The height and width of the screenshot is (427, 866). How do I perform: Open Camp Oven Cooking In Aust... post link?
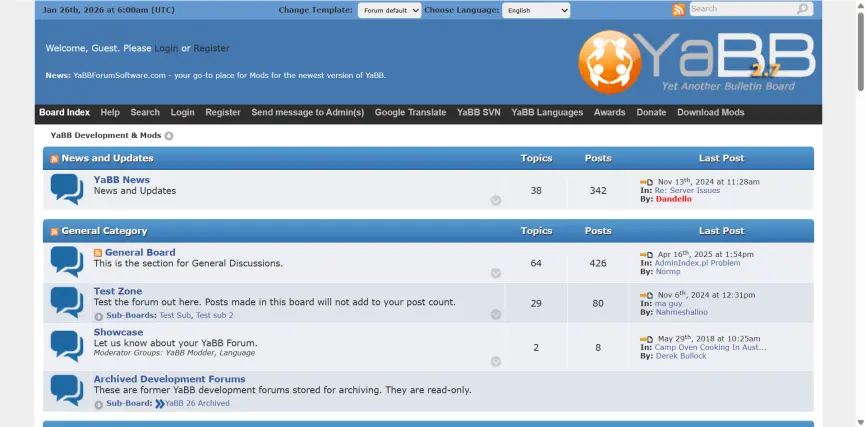(710, 347)
